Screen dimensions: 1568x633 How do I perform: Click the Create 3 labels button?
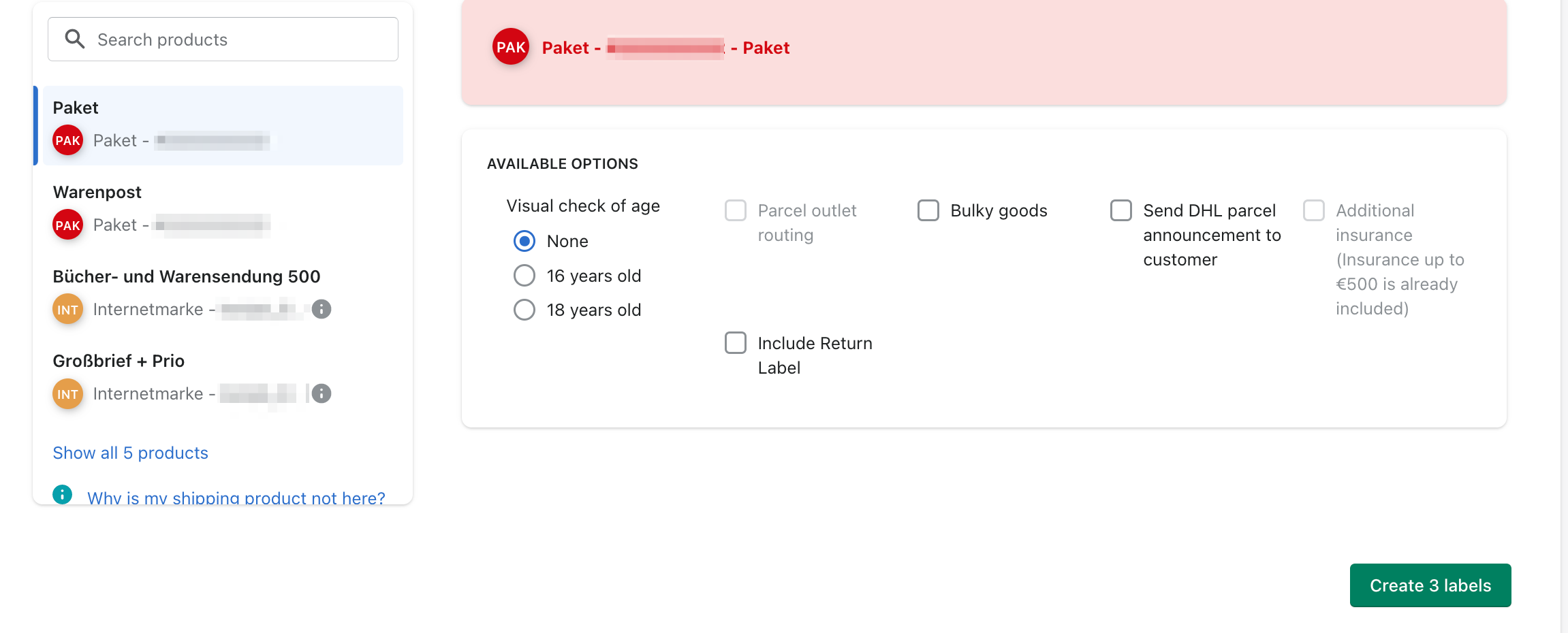pos(1430,585)
